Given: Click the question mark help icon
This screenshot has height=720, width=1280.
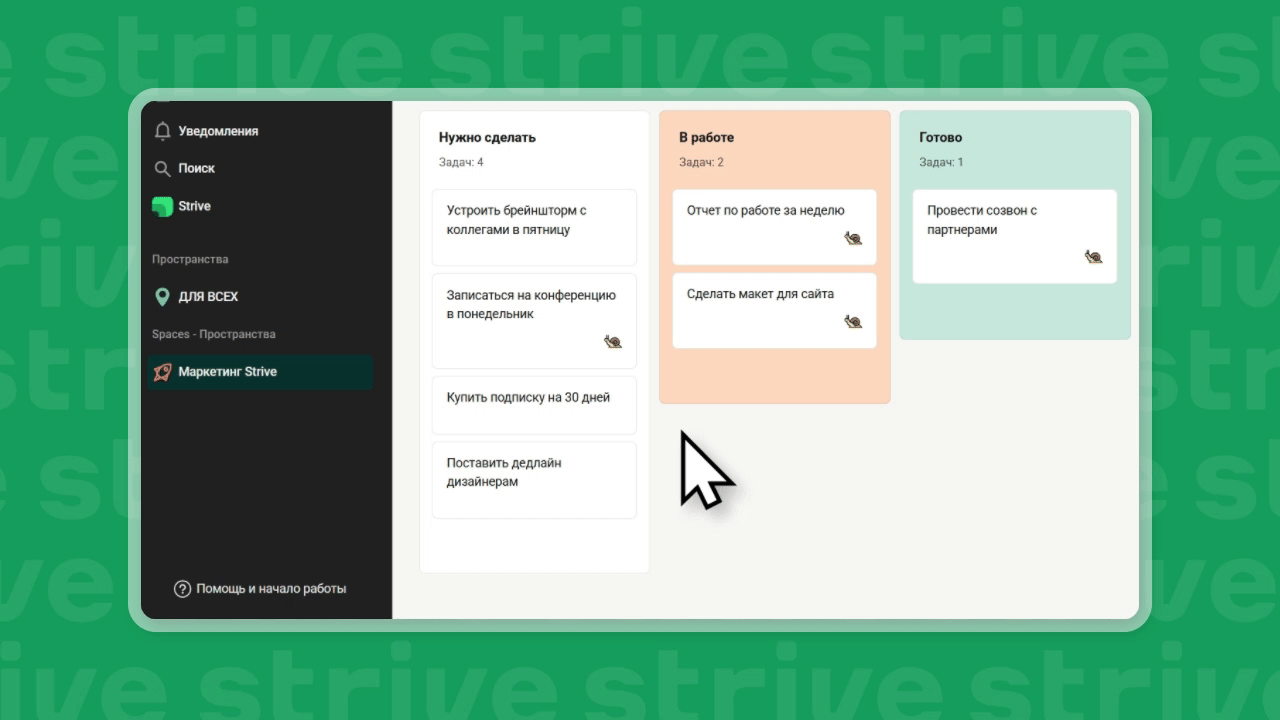Looking at the screenshot, I should 182,589.
